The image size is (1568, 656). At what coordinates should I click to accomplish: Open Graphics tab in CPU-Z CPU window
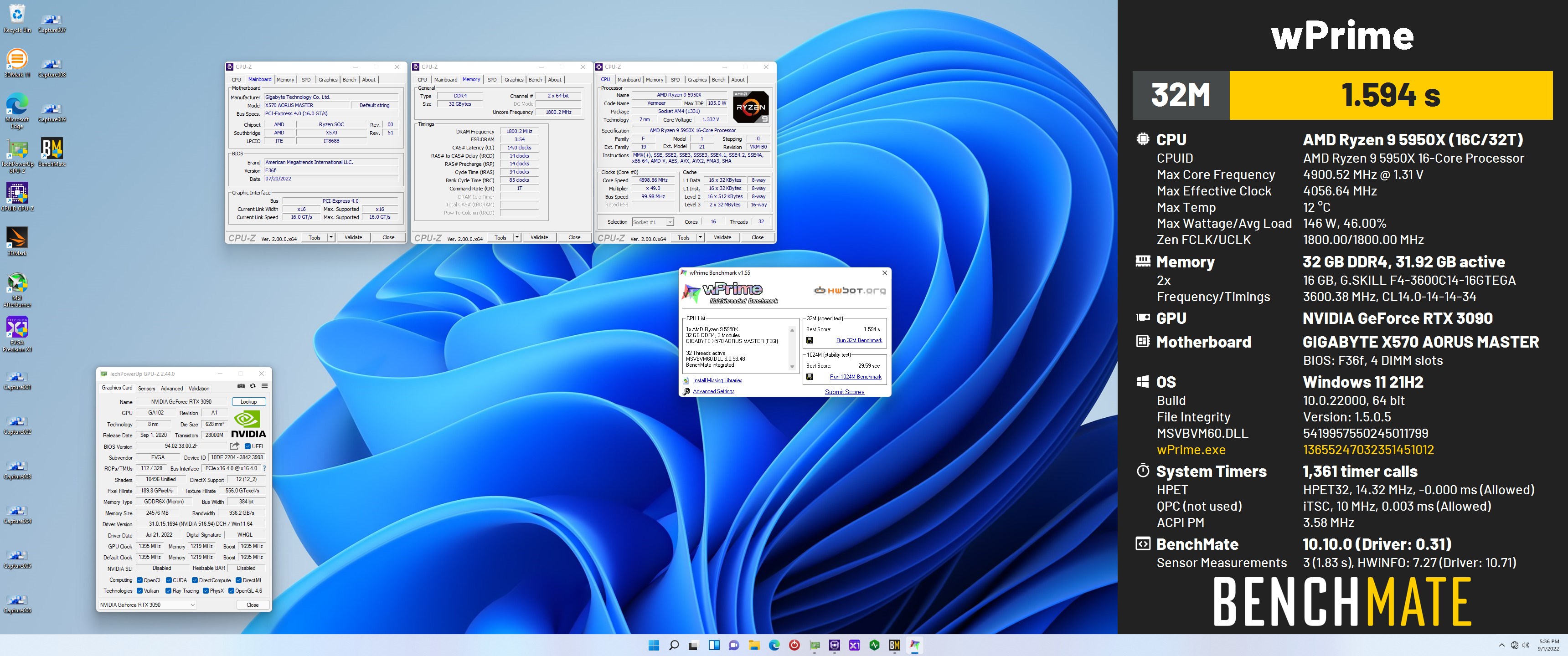[697, 80]
